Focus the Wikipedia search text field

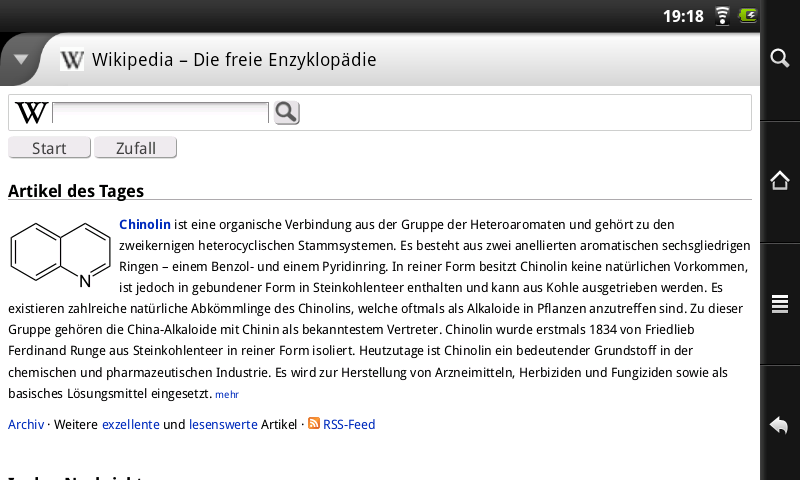(161, 113)
